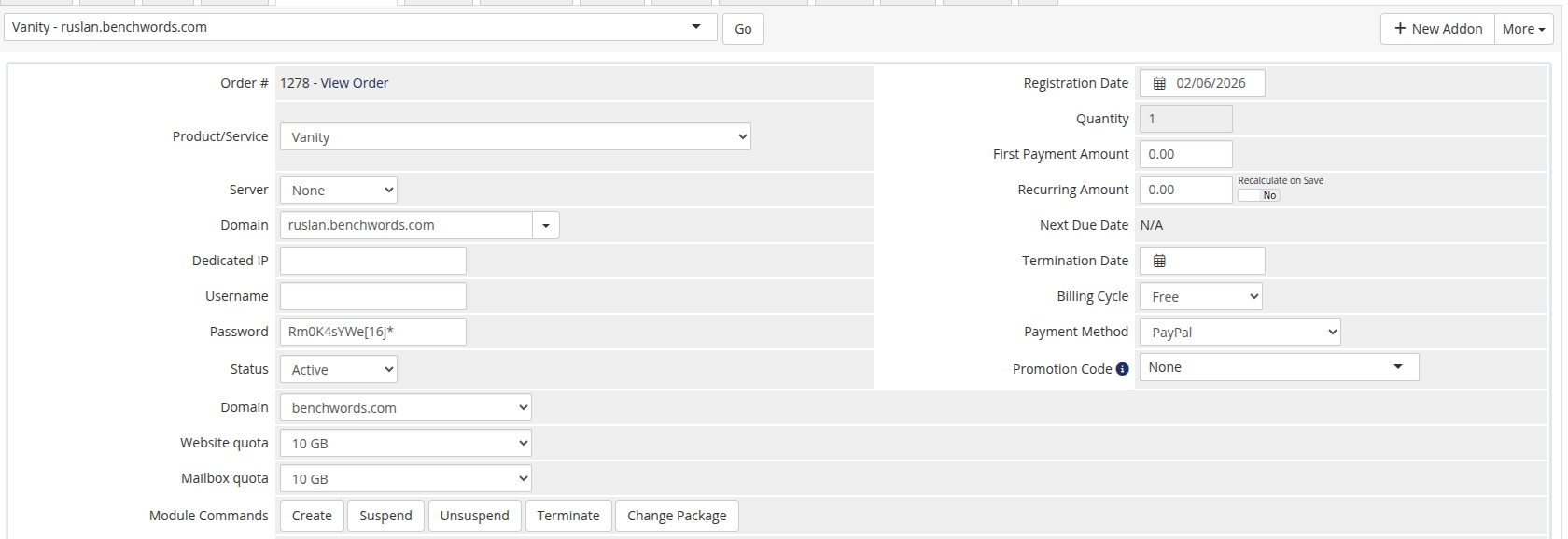Change the Status dropdown from Active
The image size is (1568, 539).
point(339,369)
